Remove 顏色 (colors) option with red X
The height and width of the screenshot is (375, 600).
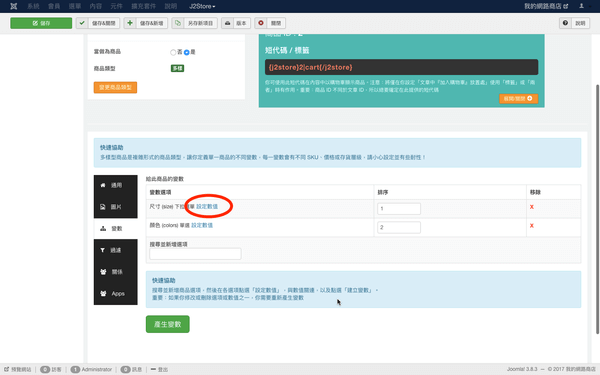click(532, 226)
